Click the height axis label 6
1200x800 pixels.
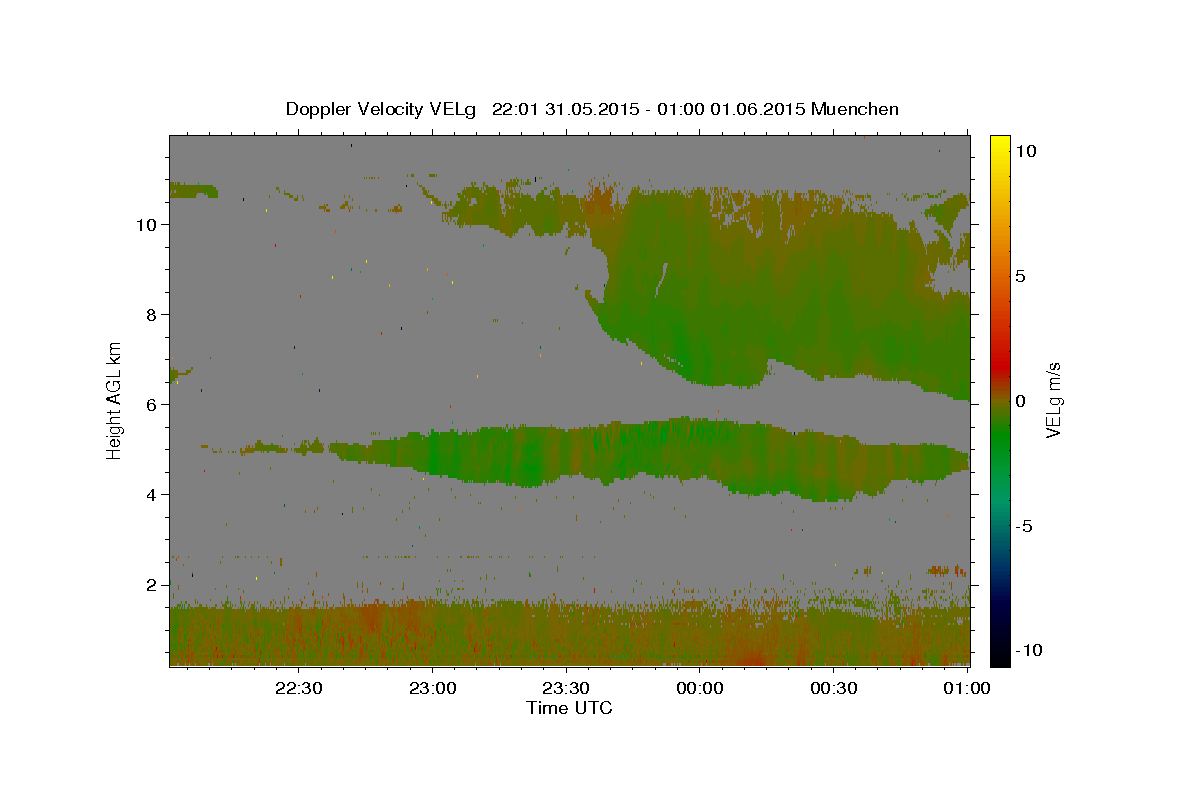point(151,404)
